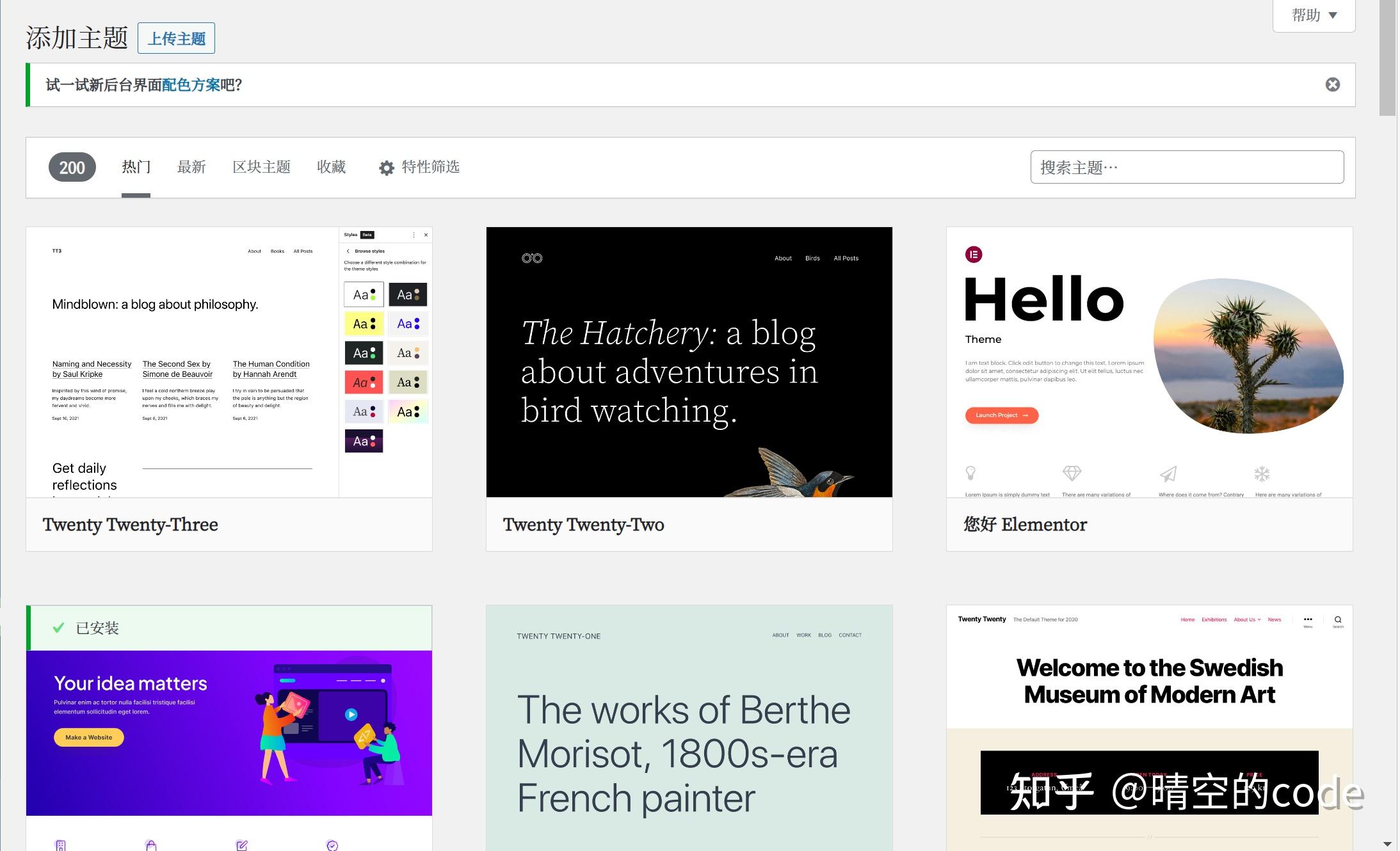The image size is (1400, 851).
Task: Click the 收藏 bookmark icon tab
Action: (x=331, y=167)
